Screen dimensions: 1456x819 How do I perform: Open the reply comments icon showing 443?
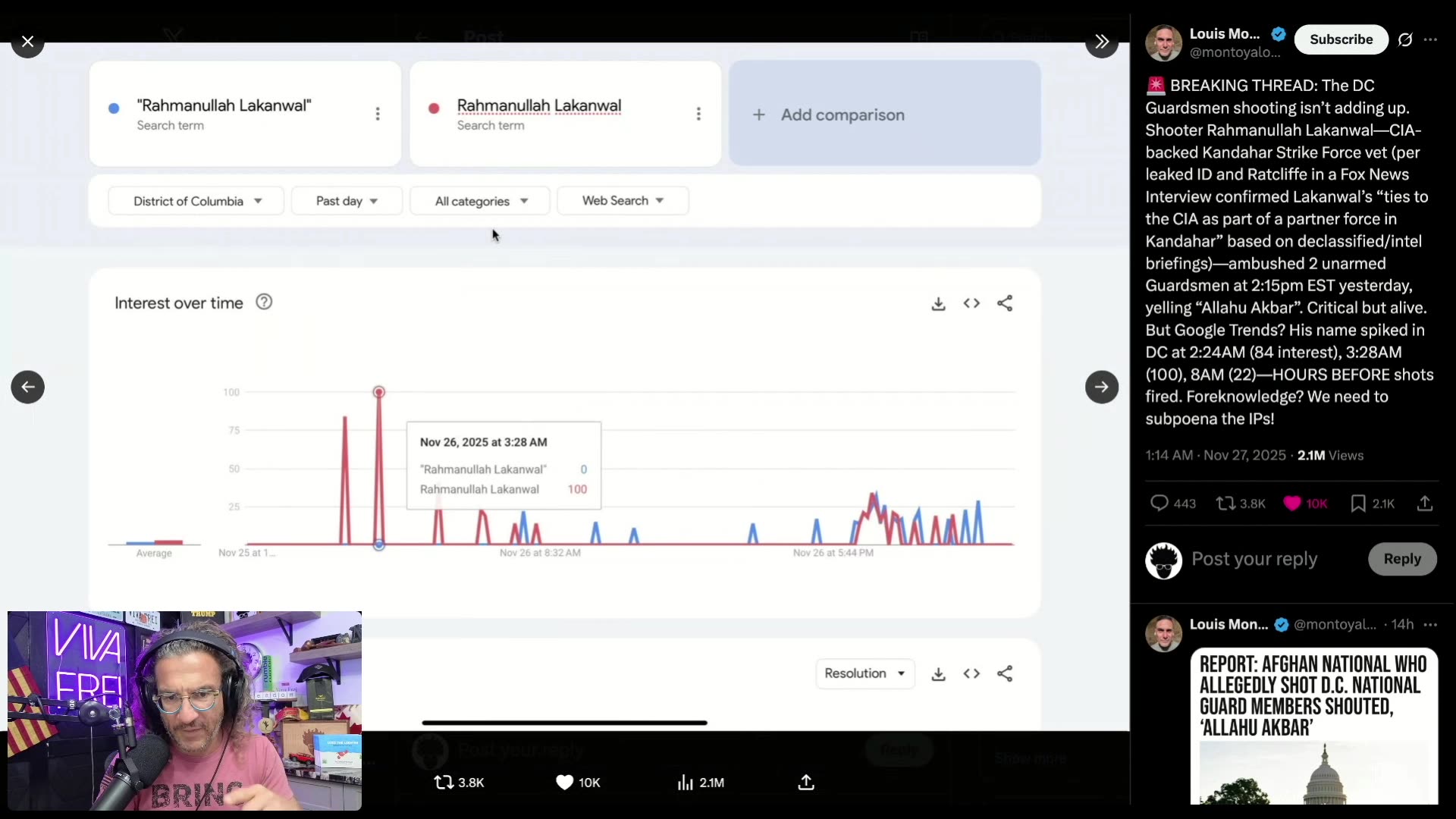point(1159,504)
